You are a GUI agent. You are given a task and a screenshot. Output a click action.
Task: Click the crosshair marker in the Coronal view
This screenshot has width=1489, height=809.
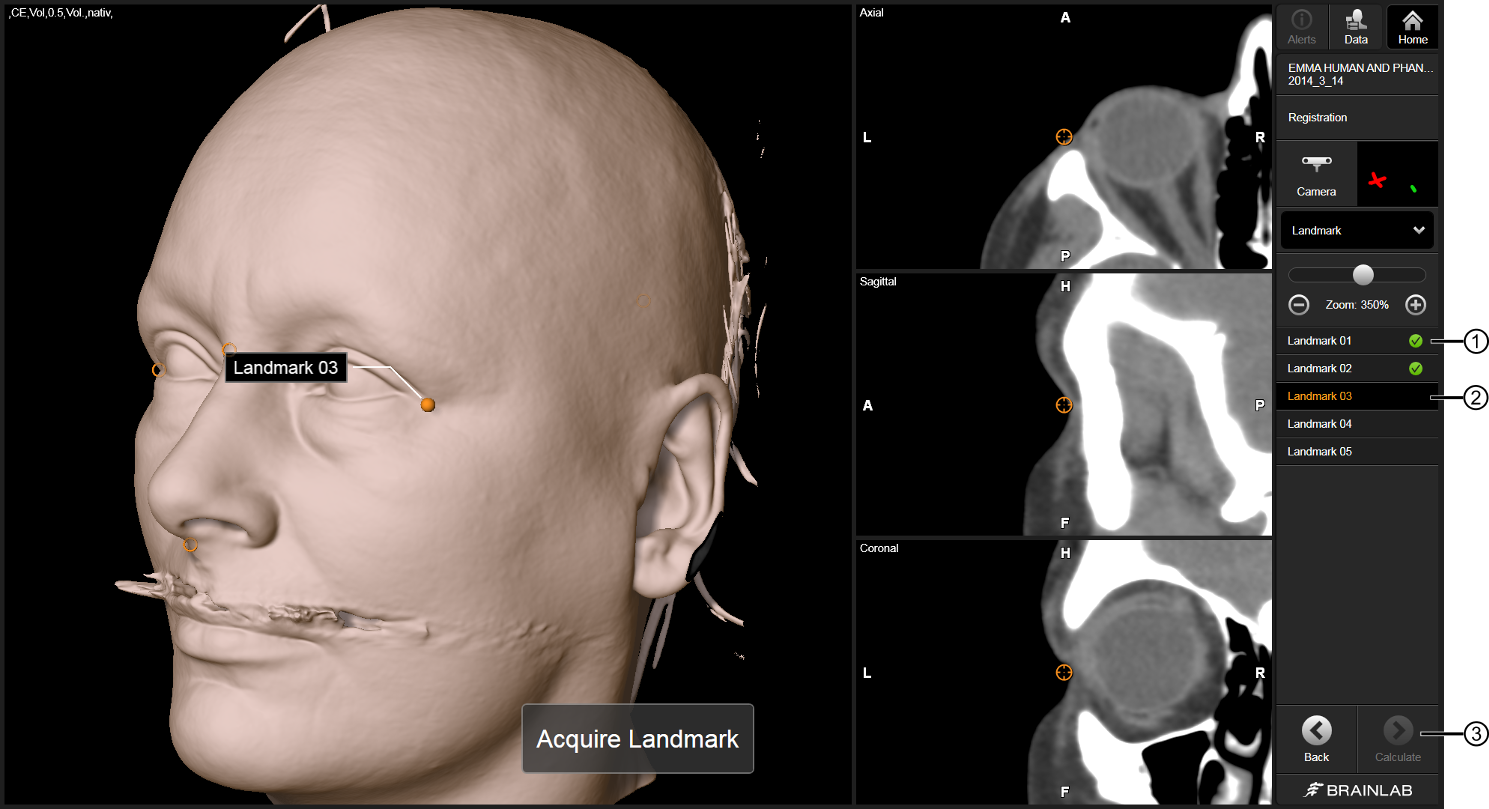click(x=1064, y=672)
